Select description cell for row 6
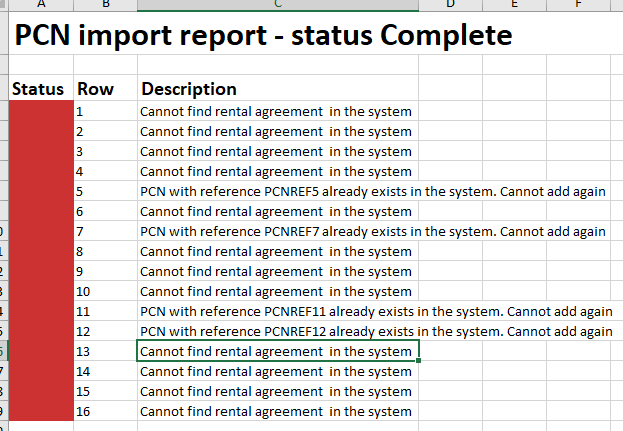 [x=278, y=211]
